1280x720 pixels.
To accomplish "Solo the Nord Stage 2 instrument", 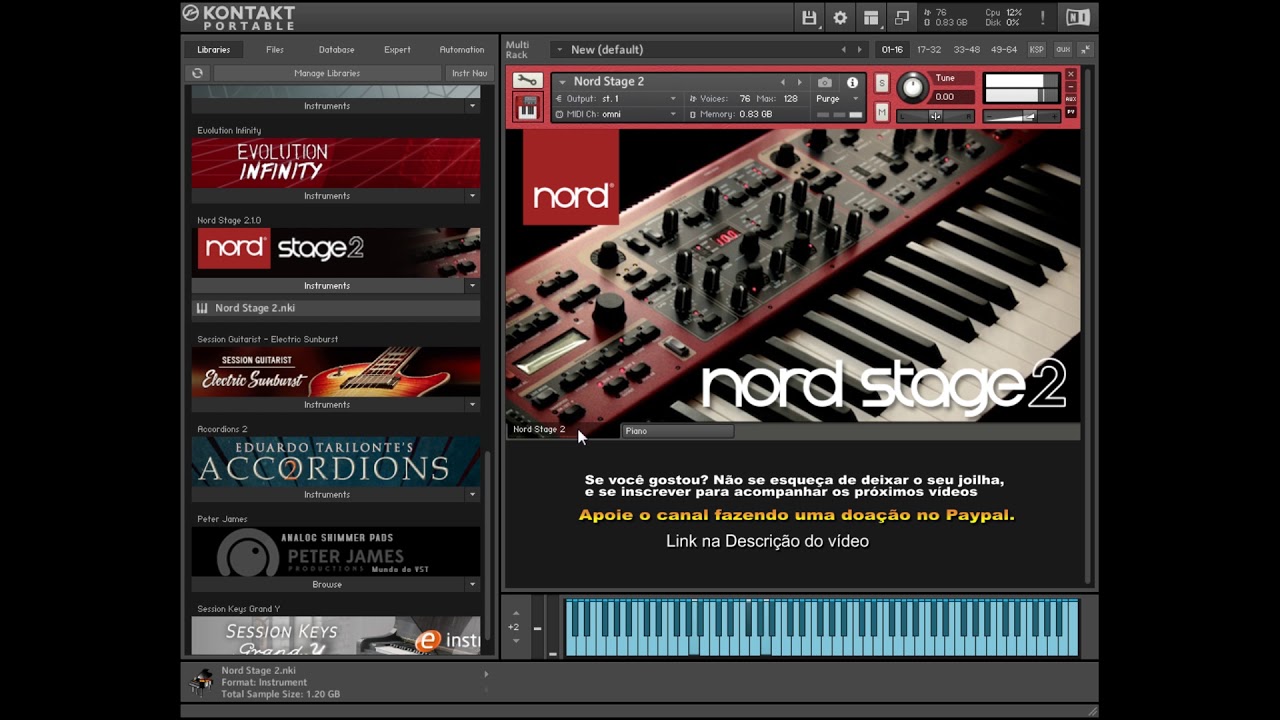I will click(882, 83).
